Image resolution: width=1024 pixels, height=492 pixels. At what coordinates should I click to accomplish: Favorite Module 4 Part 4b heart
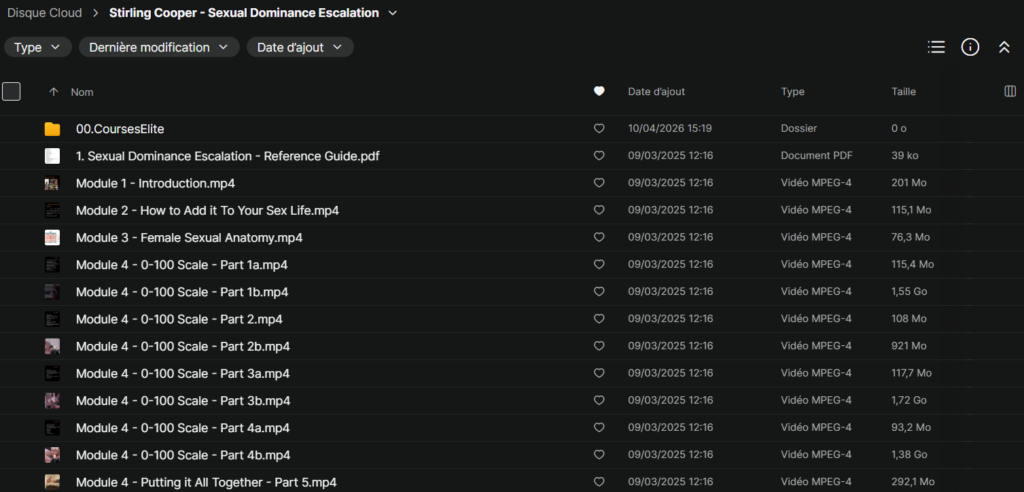[599, 455]
